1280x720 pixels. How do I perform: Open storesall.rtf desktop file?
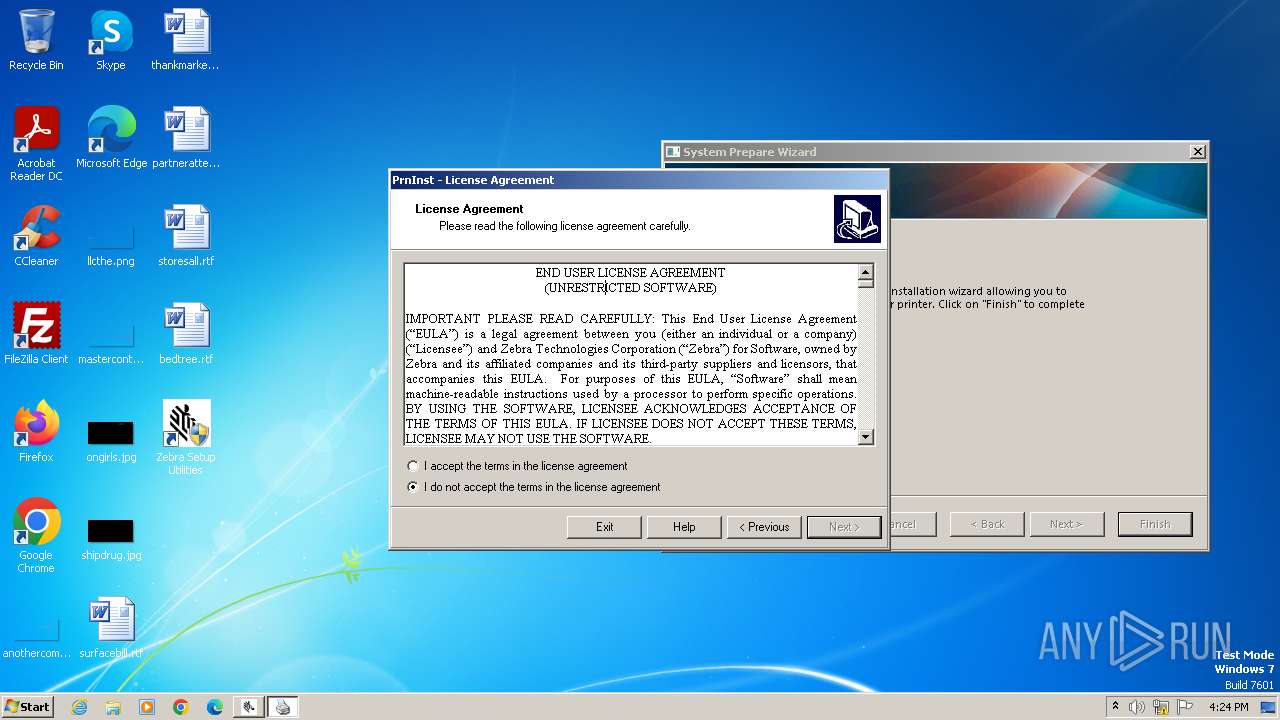[x=186, y=236]
